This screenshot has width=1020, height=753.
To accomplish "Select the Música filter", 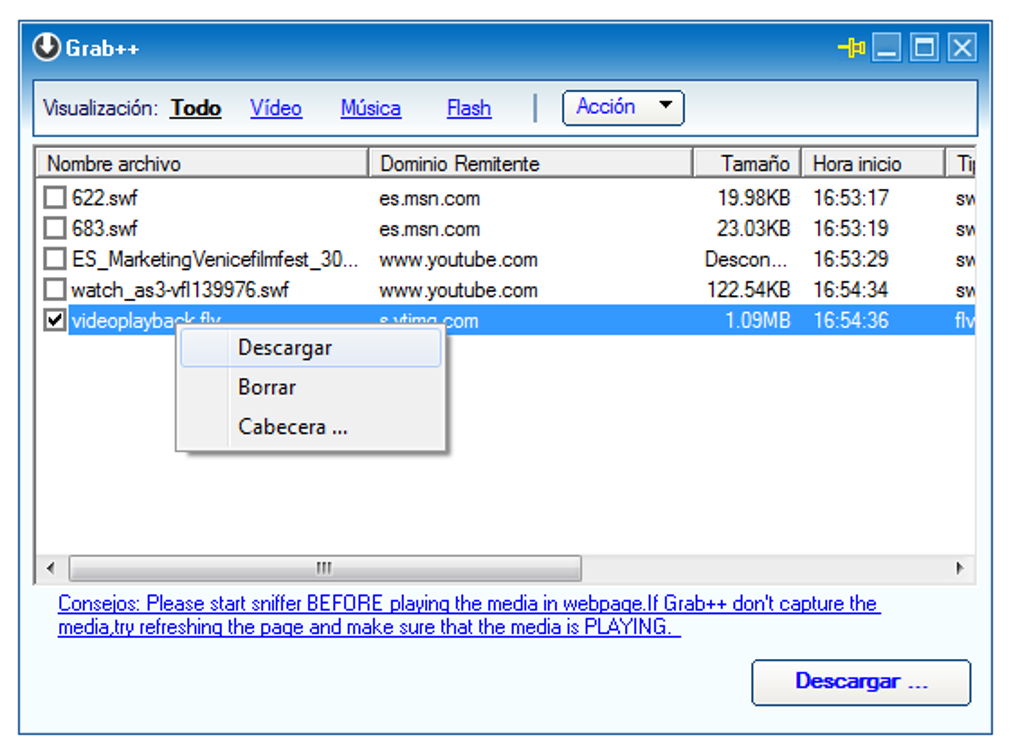I will 370,108.
